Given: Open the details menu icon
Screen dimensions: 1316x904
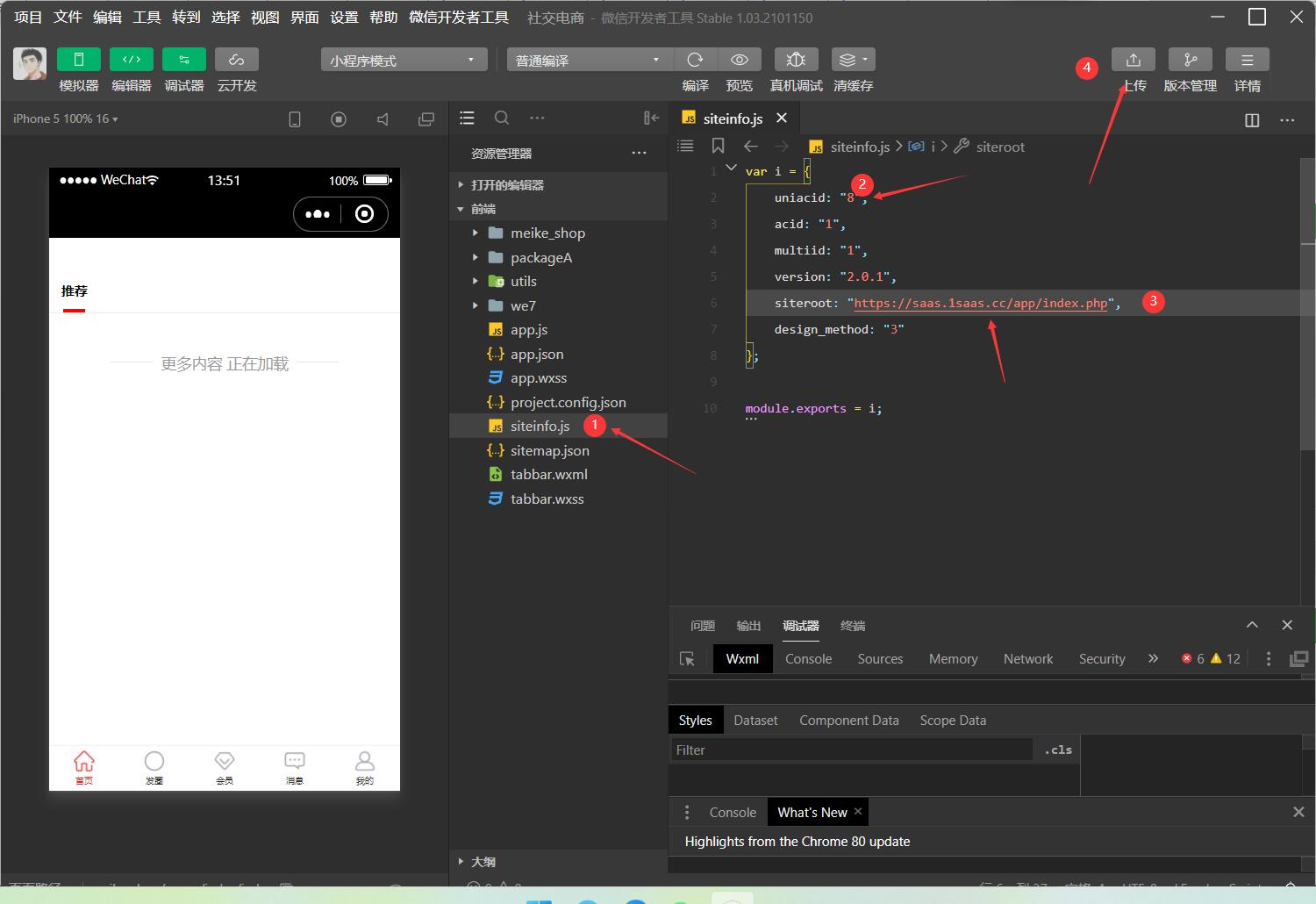Looking at the screenshot, I should [1248, 60].
